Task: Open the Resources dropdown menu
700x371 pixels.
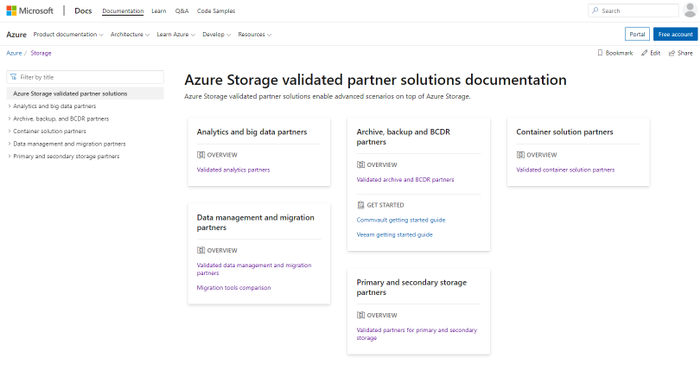Action: (x=254, y=34)
